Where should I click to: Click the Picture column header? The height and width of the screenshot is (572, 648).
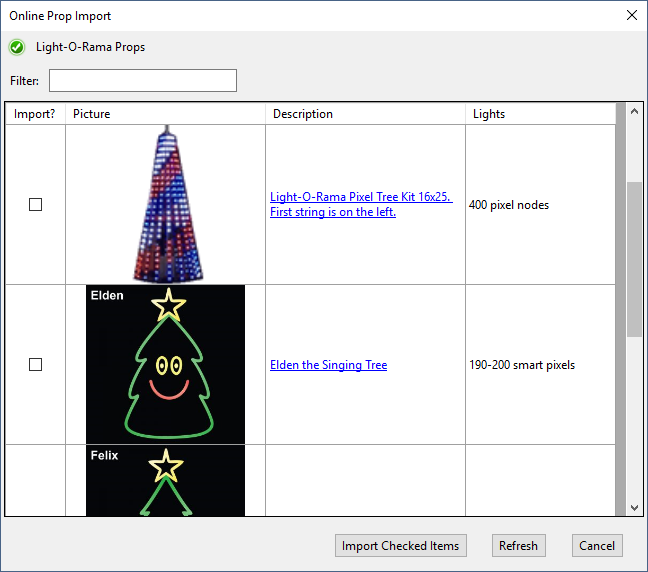point(165,114)
